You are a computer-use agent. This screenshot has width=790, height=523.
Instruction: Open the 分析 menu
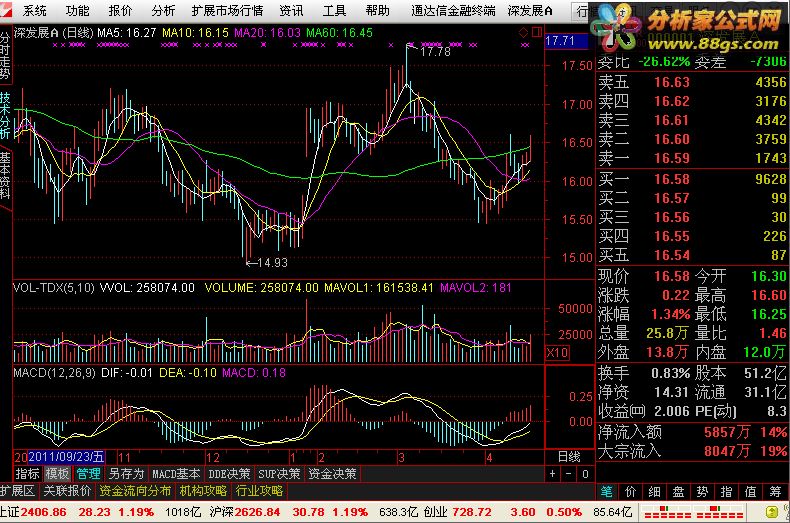(x=162, y=10)
